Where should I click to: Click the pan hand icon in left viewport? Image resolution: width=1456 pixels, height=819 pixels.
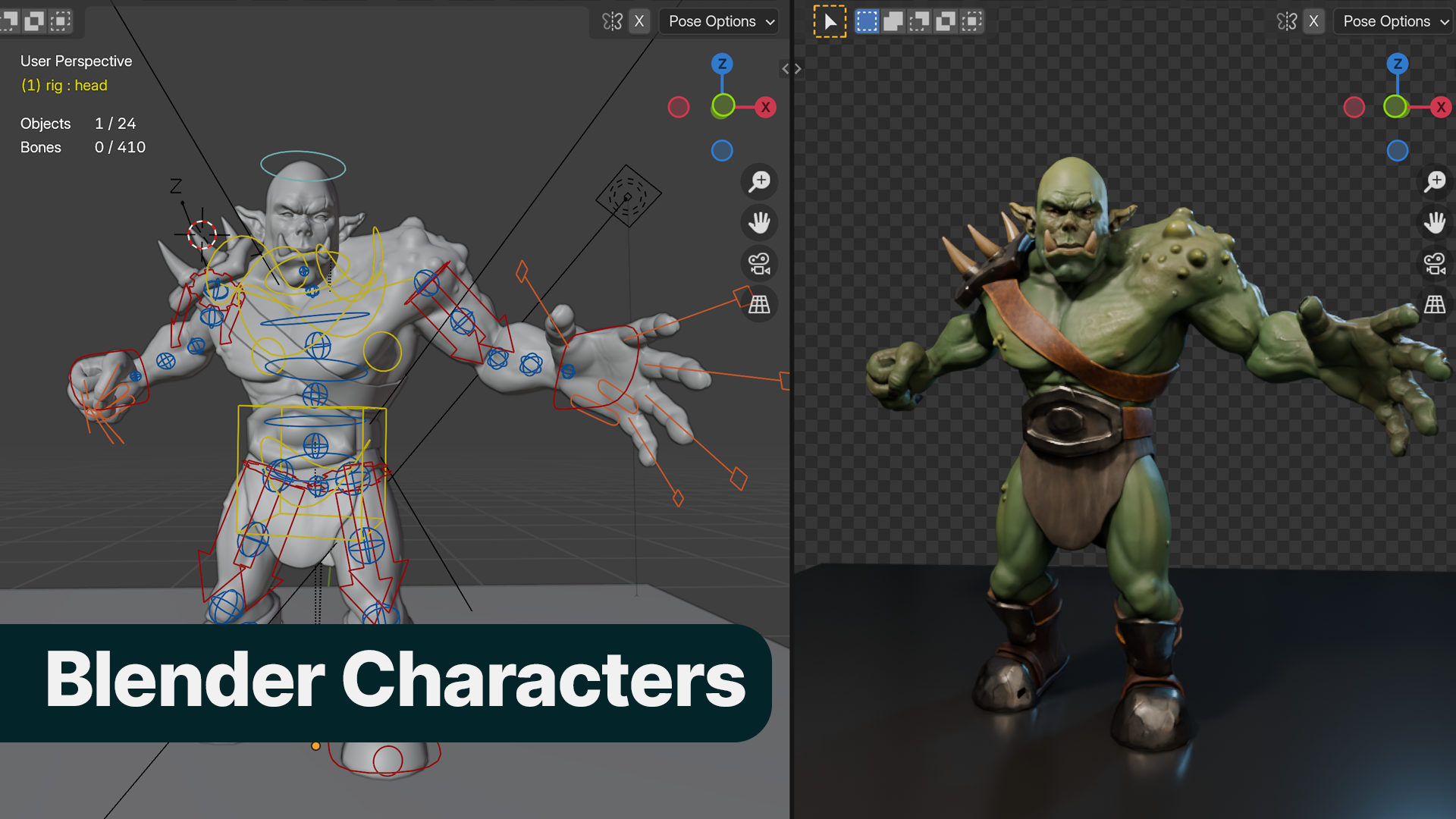(759, 222)
